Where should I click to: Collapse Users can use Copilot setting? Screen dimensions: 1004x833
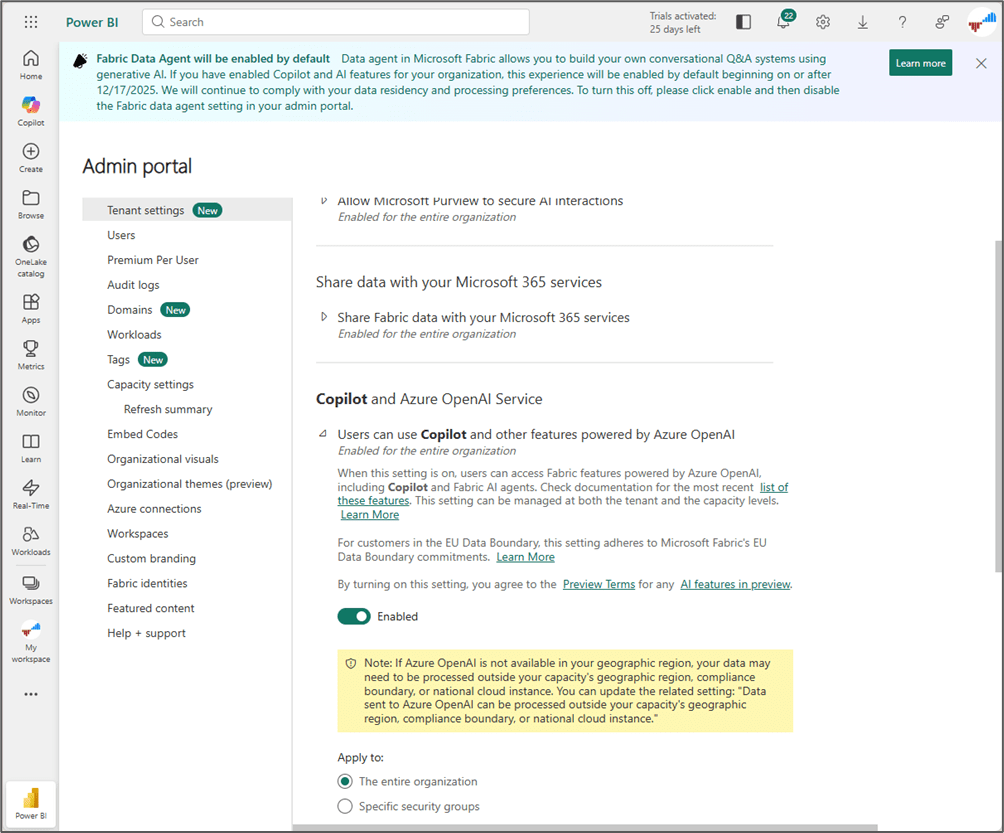(x=323, y=434)
